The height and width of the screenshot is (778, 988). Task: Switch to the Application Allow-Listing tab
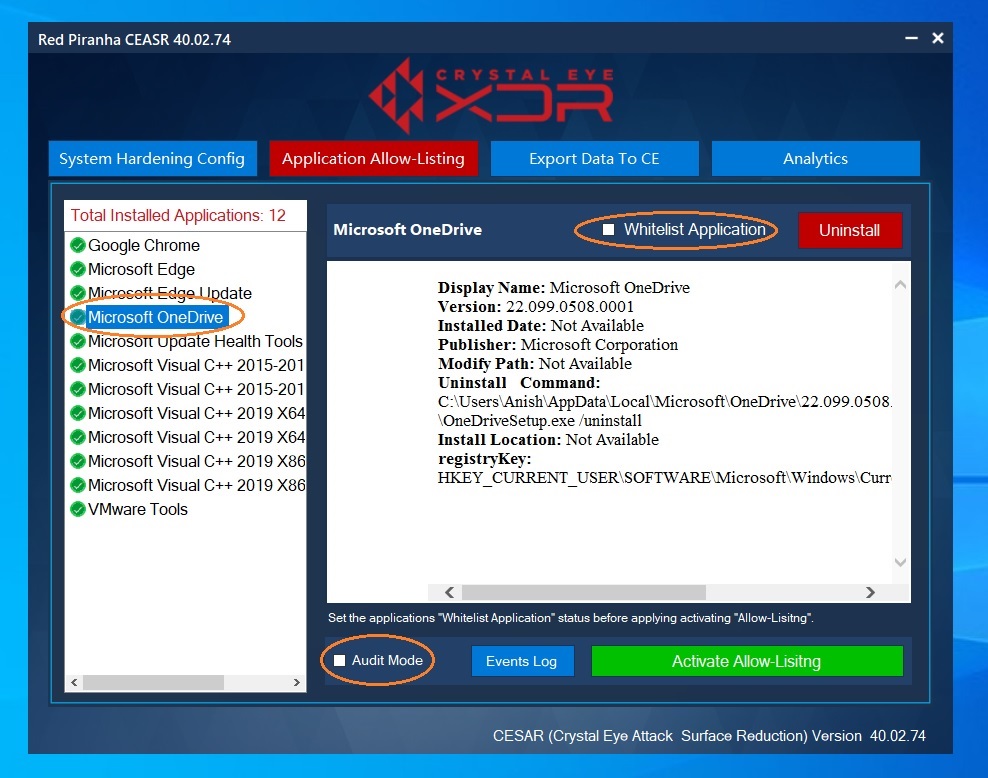pos(373,158)
